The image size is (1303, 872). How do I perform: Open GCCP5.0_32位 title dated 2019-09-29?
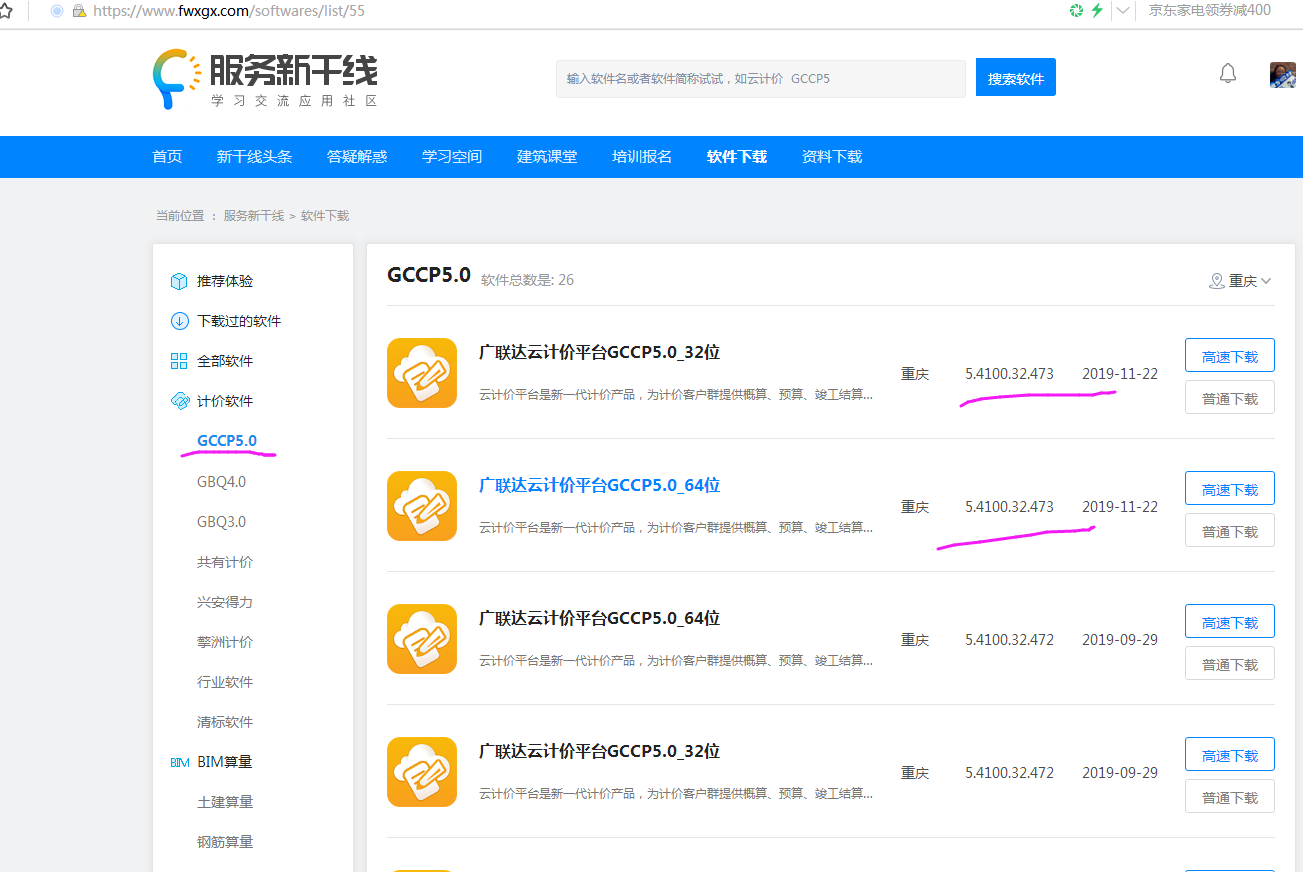pos(600,751)
